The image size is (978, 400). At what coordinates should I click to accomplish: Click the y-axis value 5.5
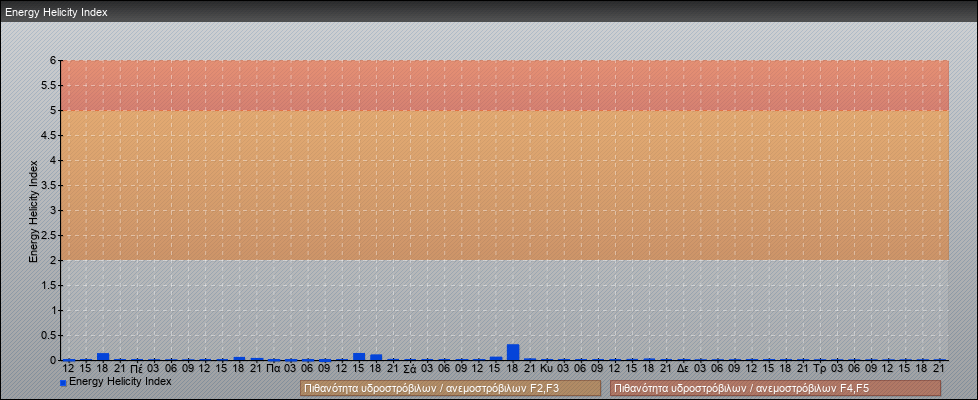point(49,85)
